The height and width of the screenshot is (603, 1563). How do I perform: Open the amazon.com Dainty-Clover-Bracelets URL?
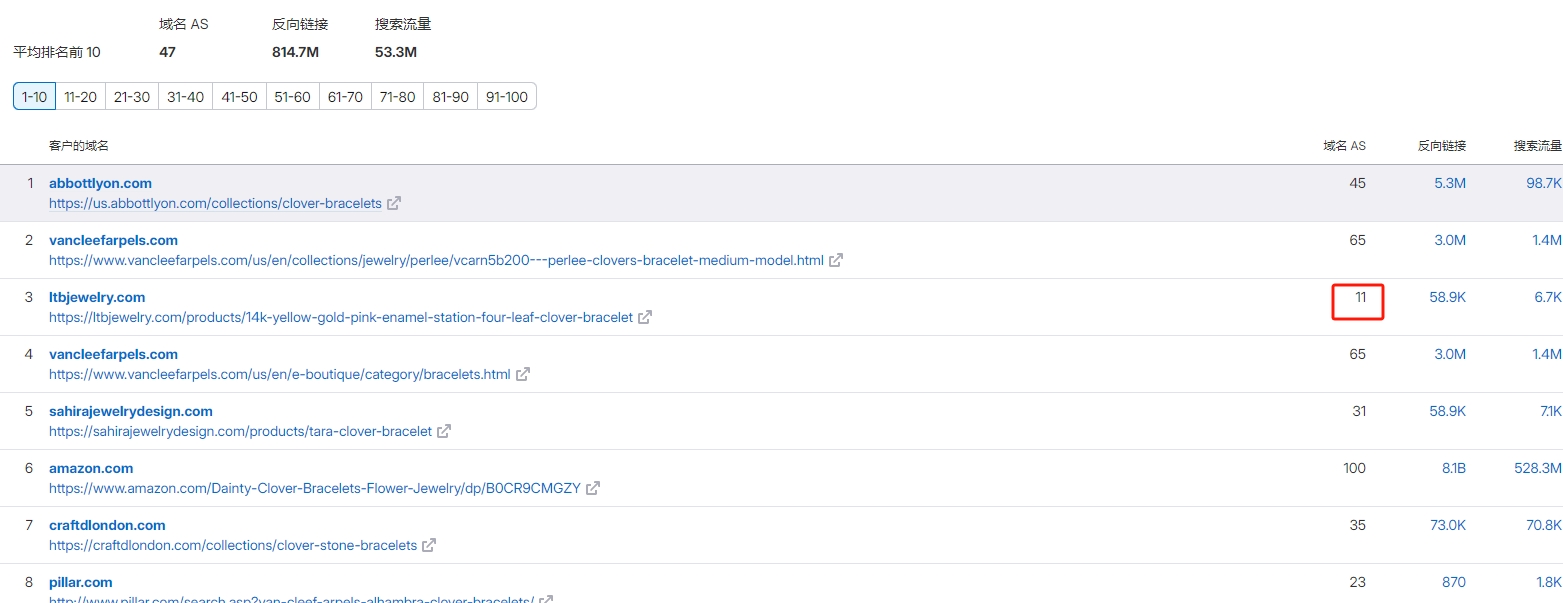point(315,488)
